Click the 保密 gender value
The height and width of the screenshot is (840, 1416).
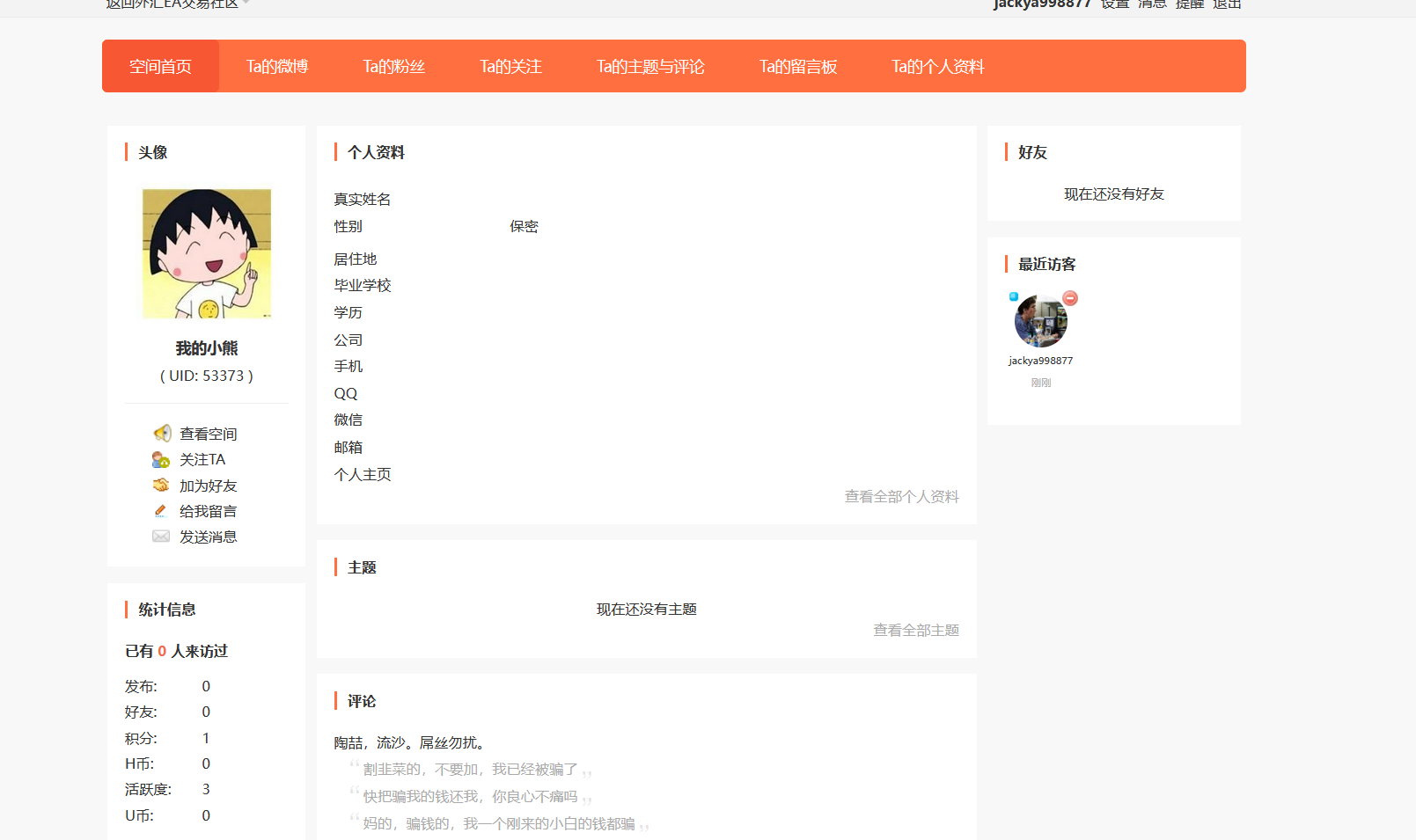(524, 227)
